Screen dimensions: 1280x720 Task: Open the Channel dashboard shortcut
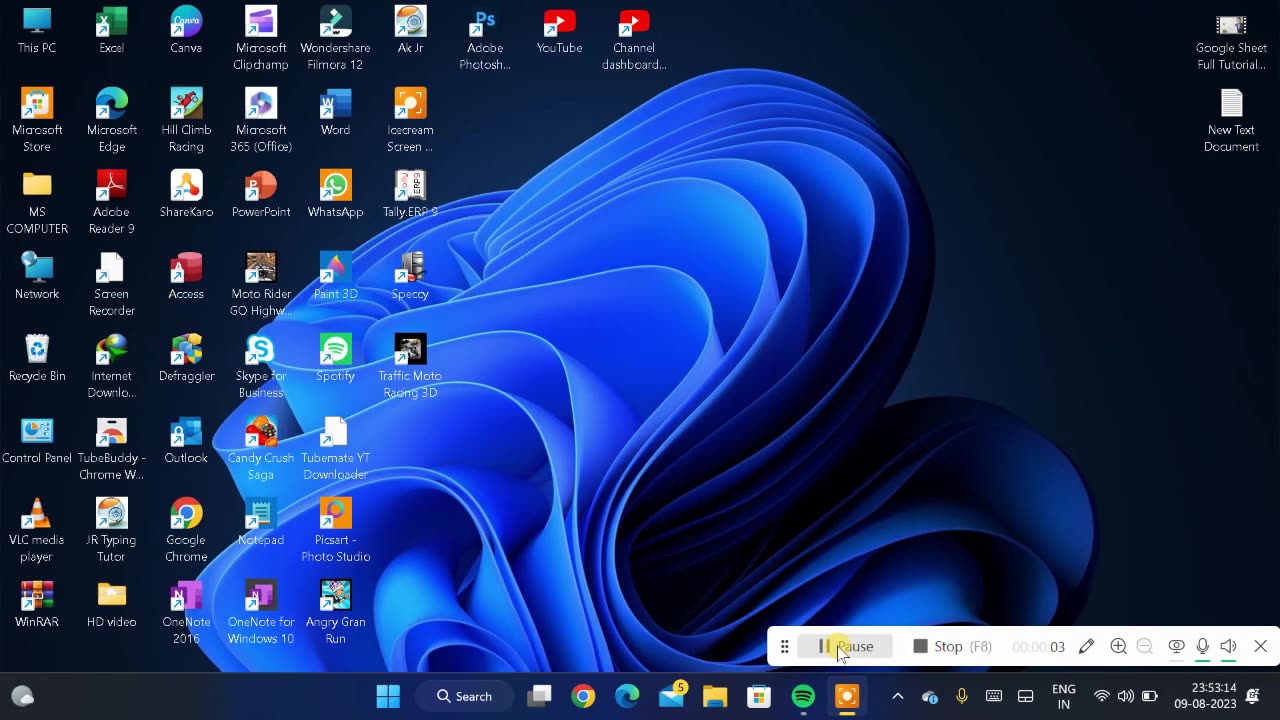634,39
